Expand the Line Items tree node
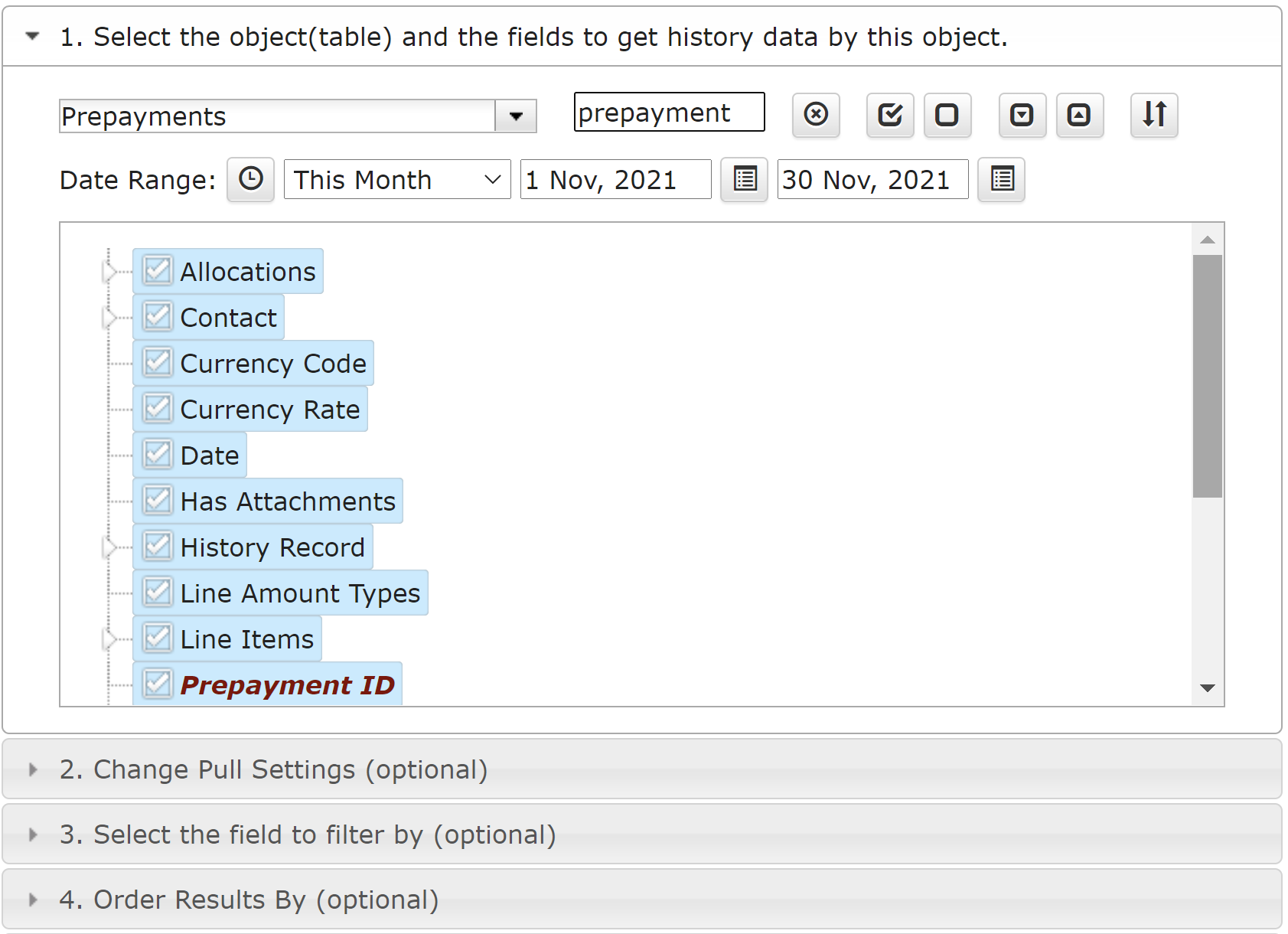 [x=109, y=638]
